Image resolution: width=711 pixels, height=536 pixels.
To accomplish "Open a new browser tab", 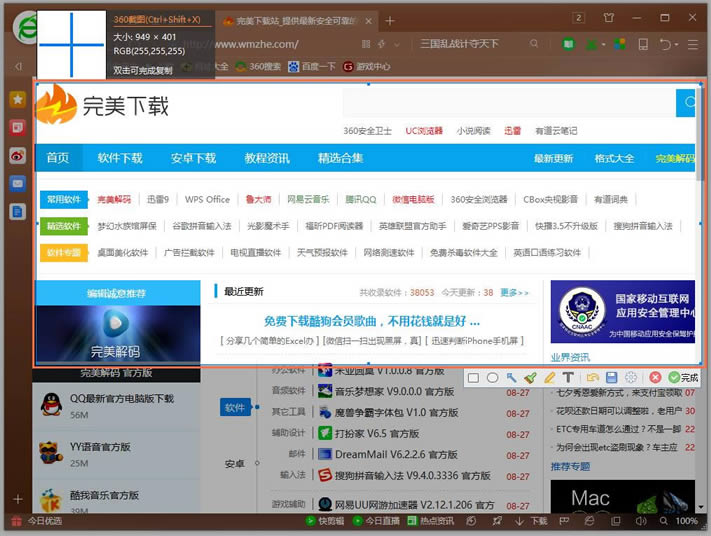I will tap(390, 20).
